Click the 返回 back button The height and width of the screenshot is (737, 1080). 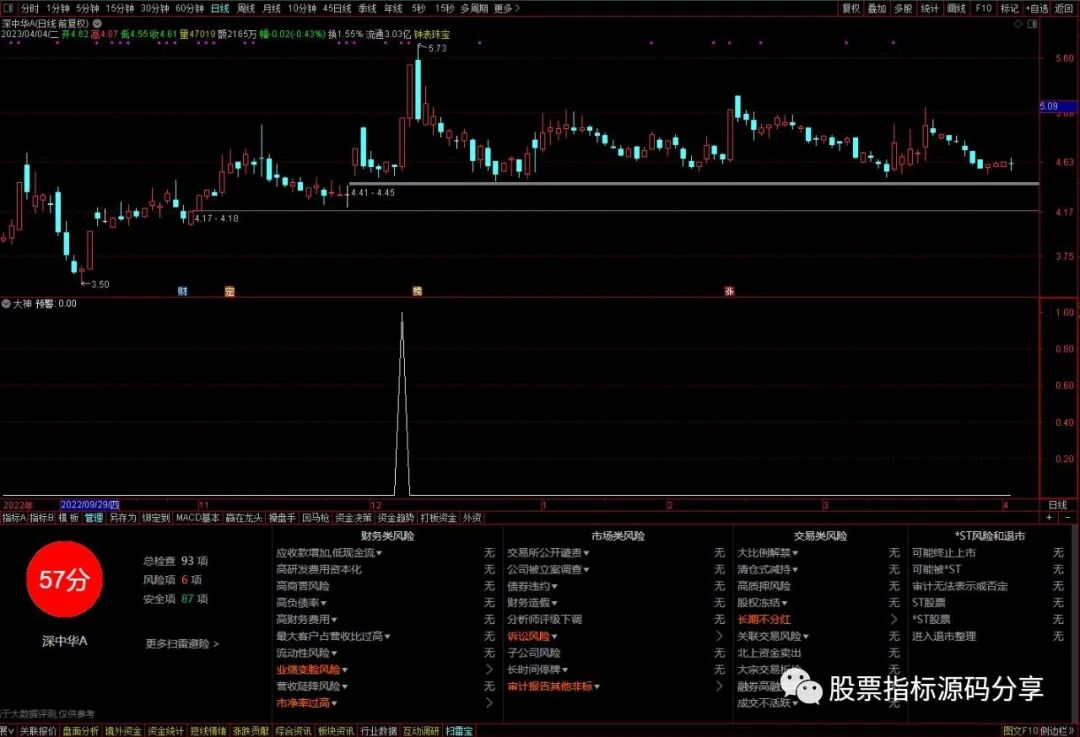pos(1064,8)
